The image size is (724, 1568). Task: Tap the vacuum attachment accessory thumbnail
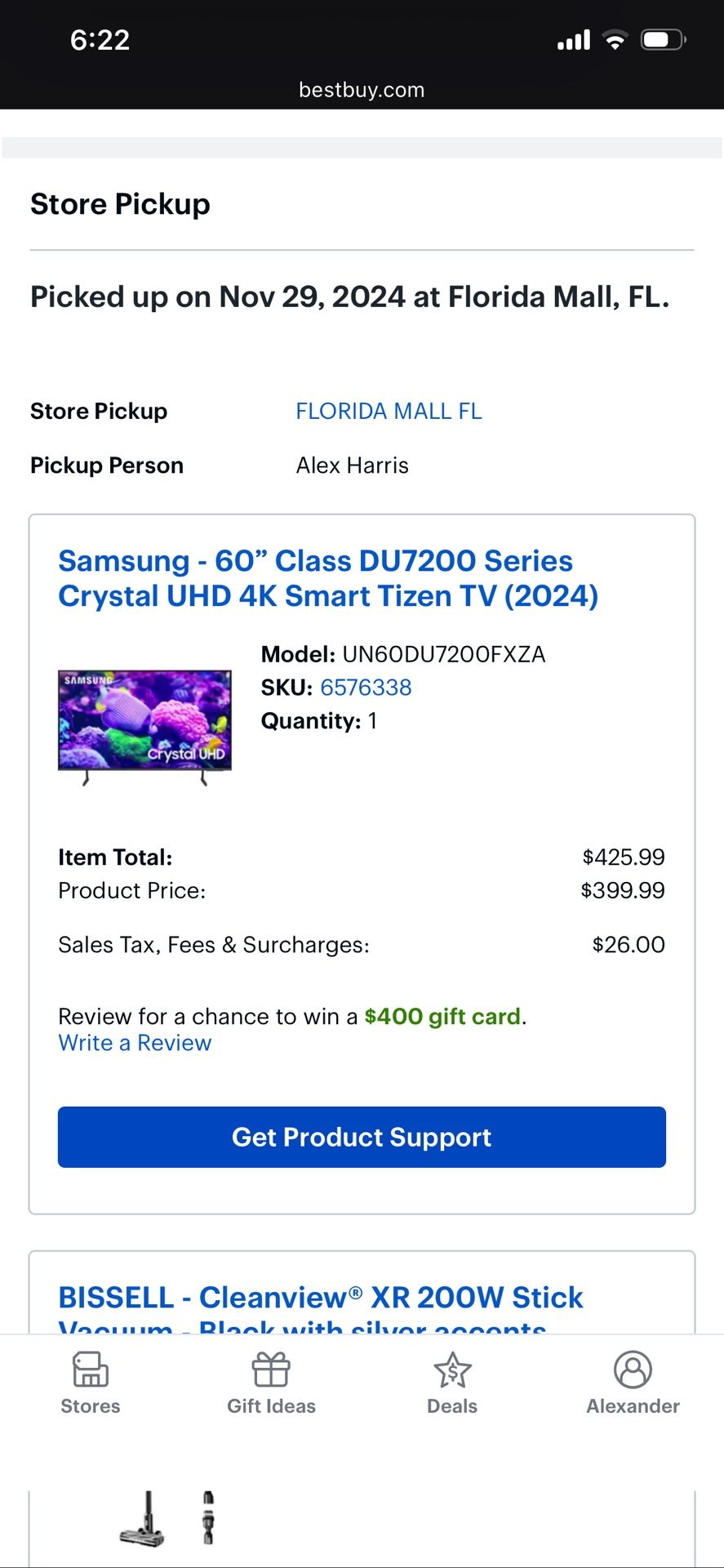[x=208, y=1519]
